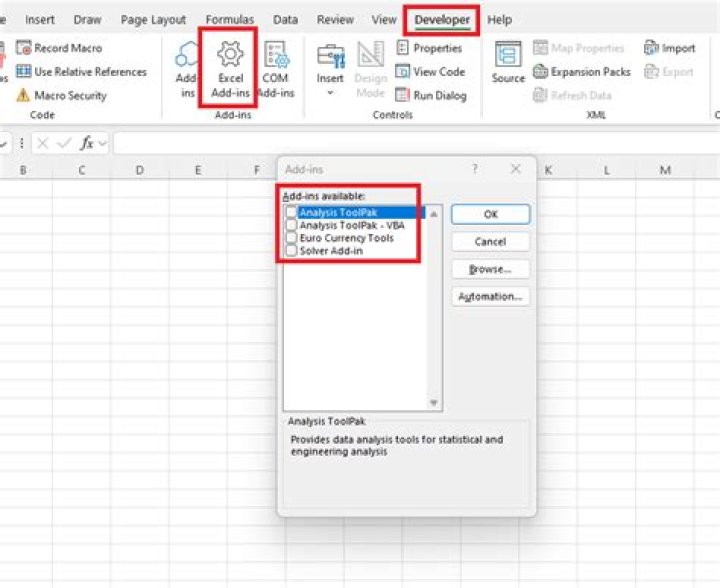Click the formula bar options dots
The width and height of the screenshot is (720, 588).
coord(22,143)
